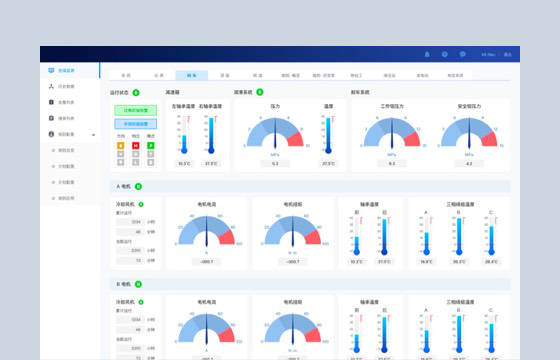Screen dimensions: 560x360
Task: Click the 右轴承温度 thermometer
Action: click(211, 135)
